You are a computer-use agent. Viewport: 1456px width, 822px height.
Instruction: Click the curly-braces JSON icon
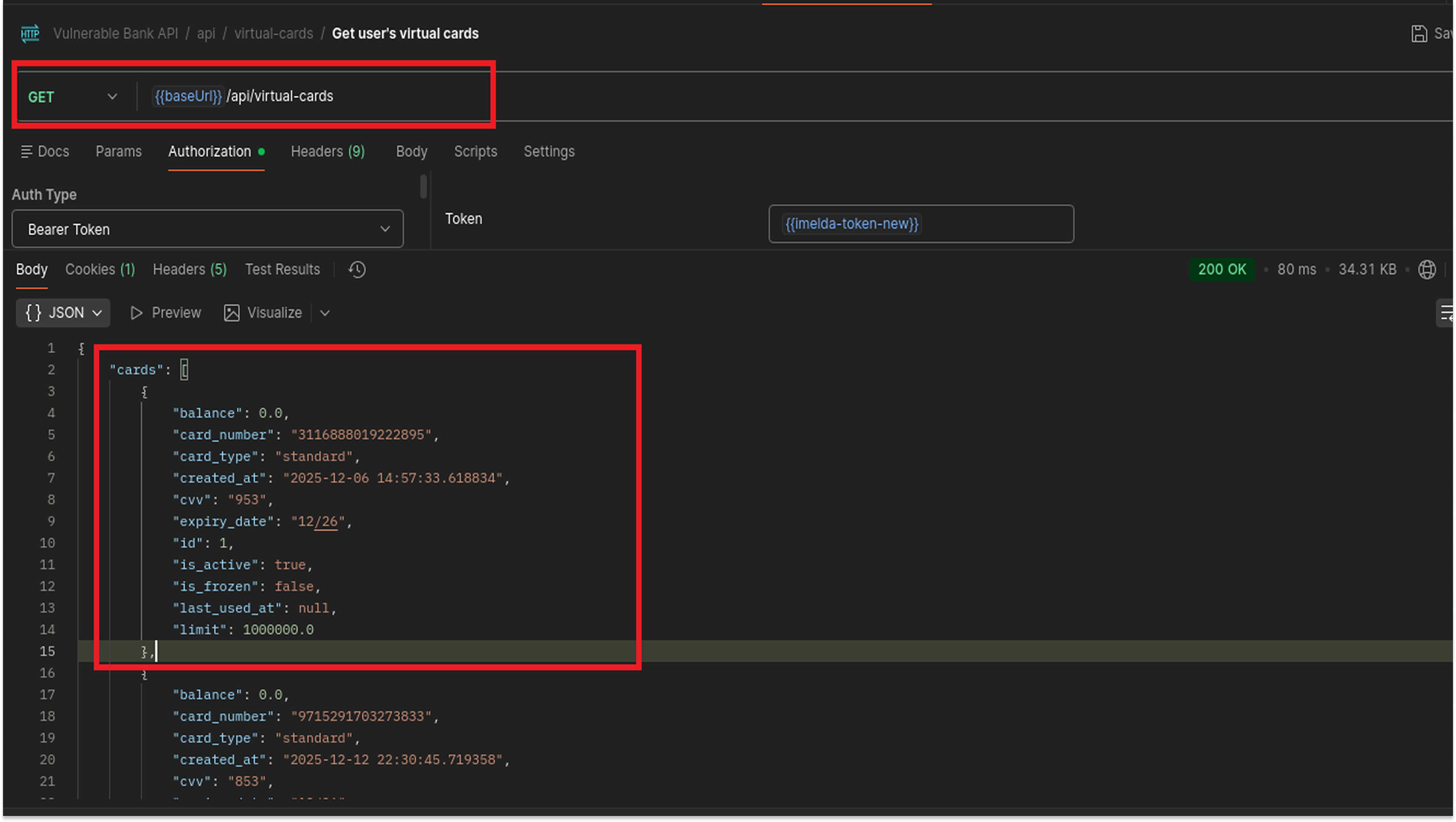coord(33,313)
